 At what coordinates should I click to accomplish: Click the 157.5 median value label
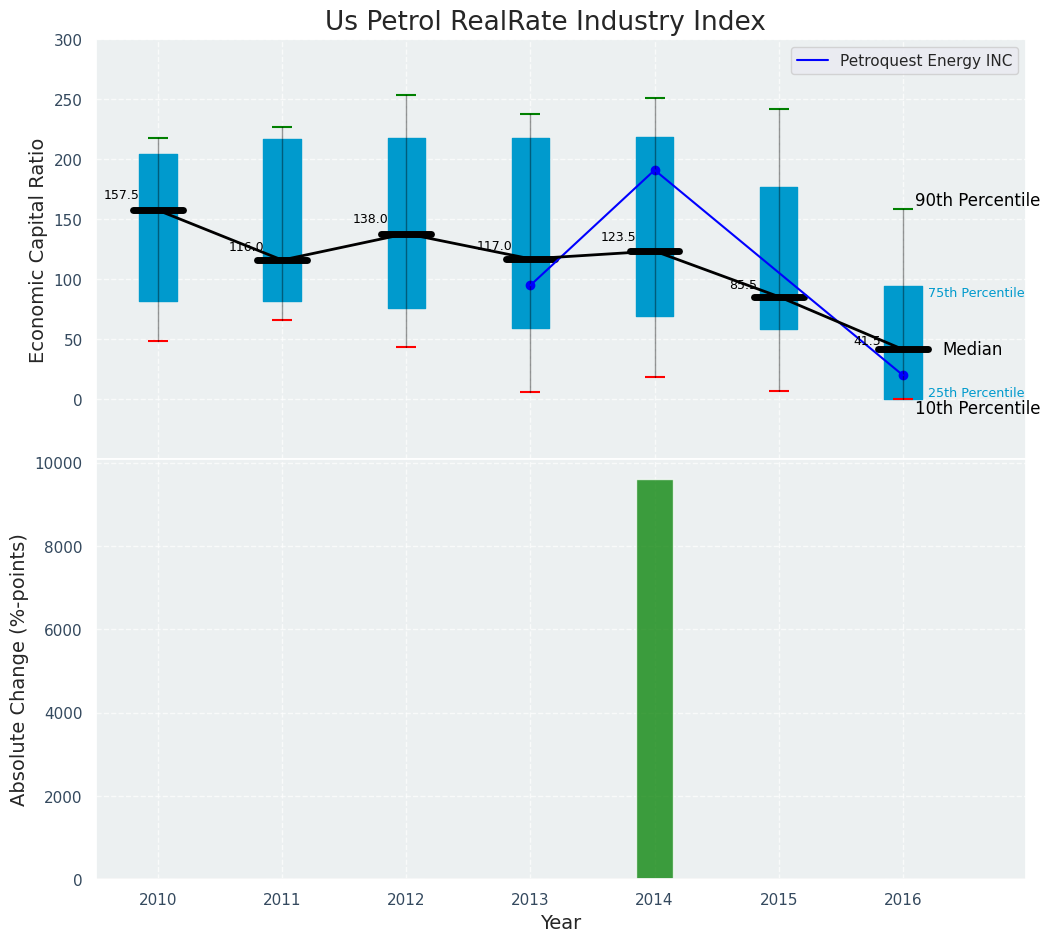pyautogui.click(x=121, y=195)
